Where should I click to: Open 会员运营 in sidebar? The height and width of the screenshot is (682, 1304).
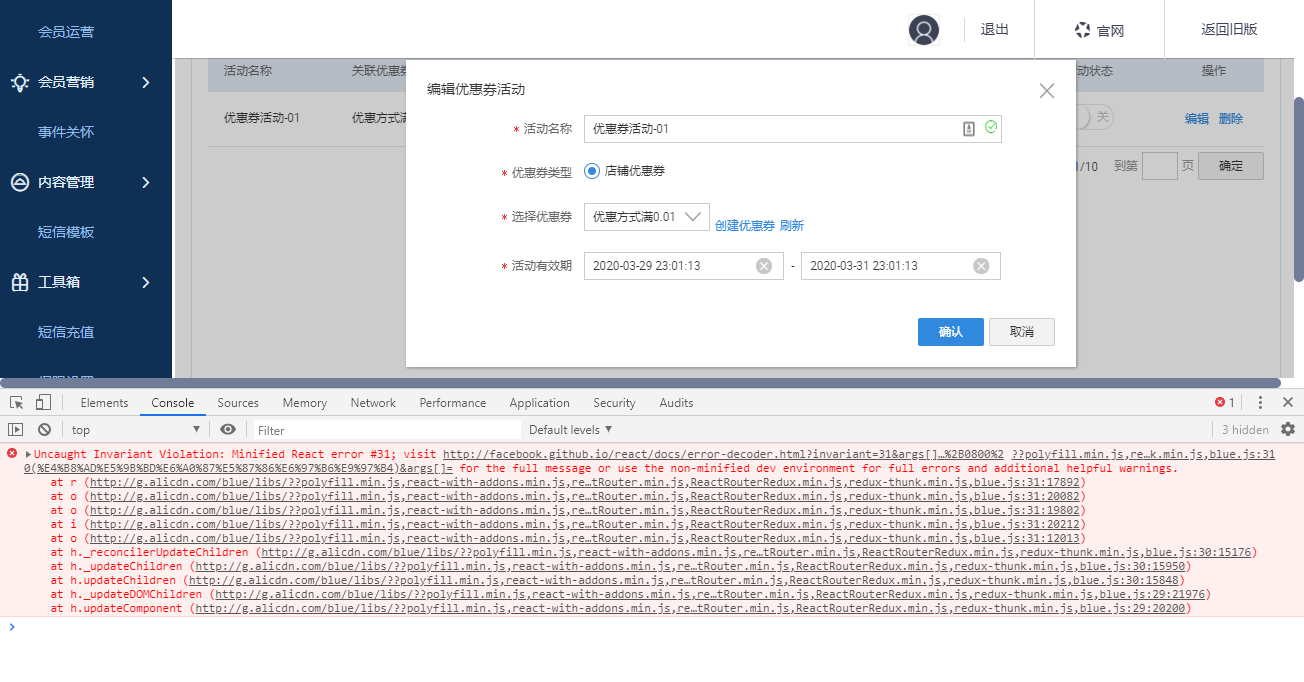pos(66,32)
